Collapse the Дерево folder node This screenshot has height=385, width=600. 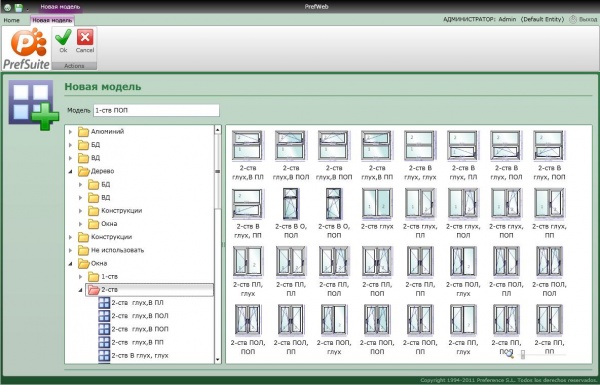tap(70, 171)
